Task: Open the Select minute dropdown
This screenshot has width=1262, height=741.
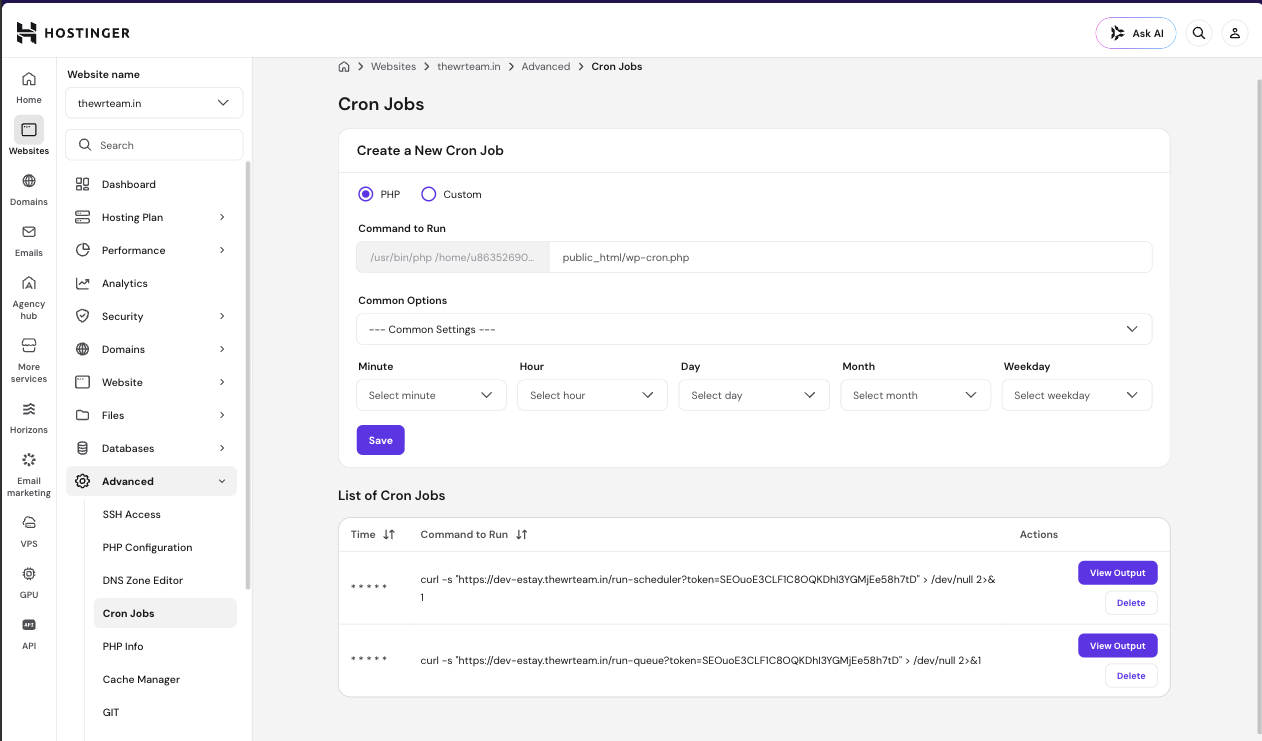Action: (x=431, y=395)
